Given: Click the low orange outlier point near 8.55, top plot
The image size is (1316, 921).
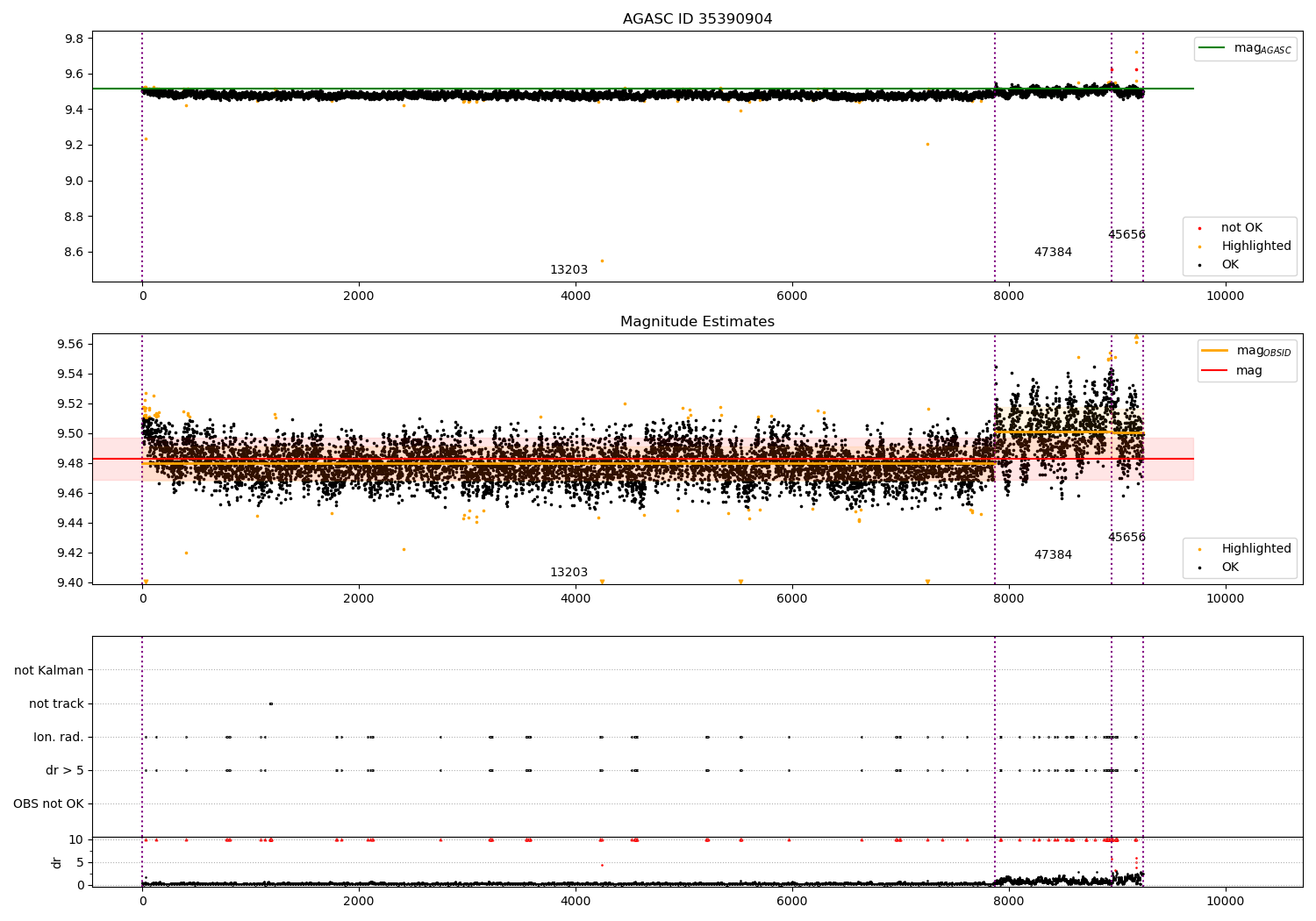Looking at the screenshot, I should click(x=602, y=261).
